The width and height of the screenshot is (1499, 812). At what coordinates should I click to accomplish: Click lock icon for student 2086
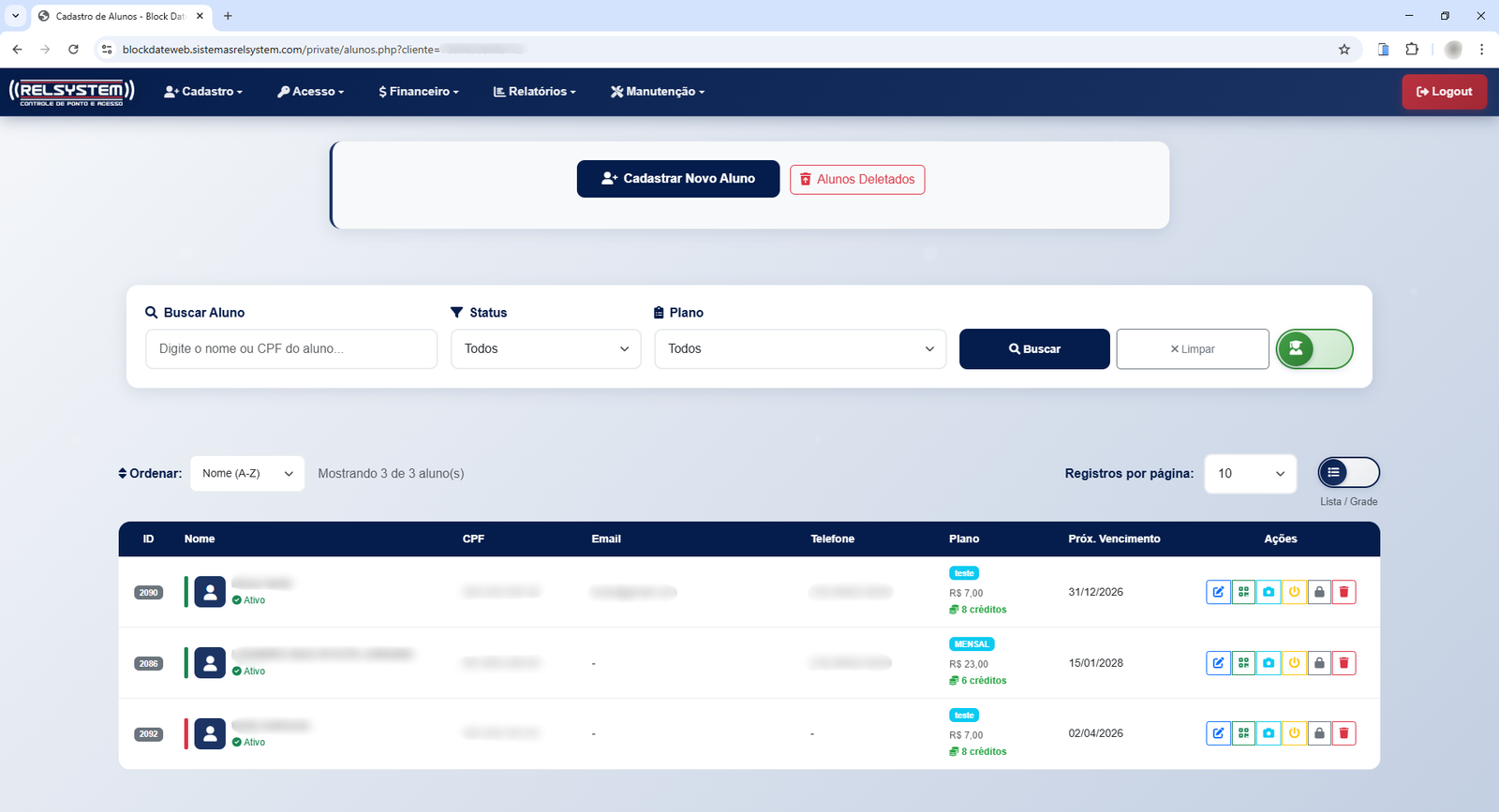coord(1319,663)
